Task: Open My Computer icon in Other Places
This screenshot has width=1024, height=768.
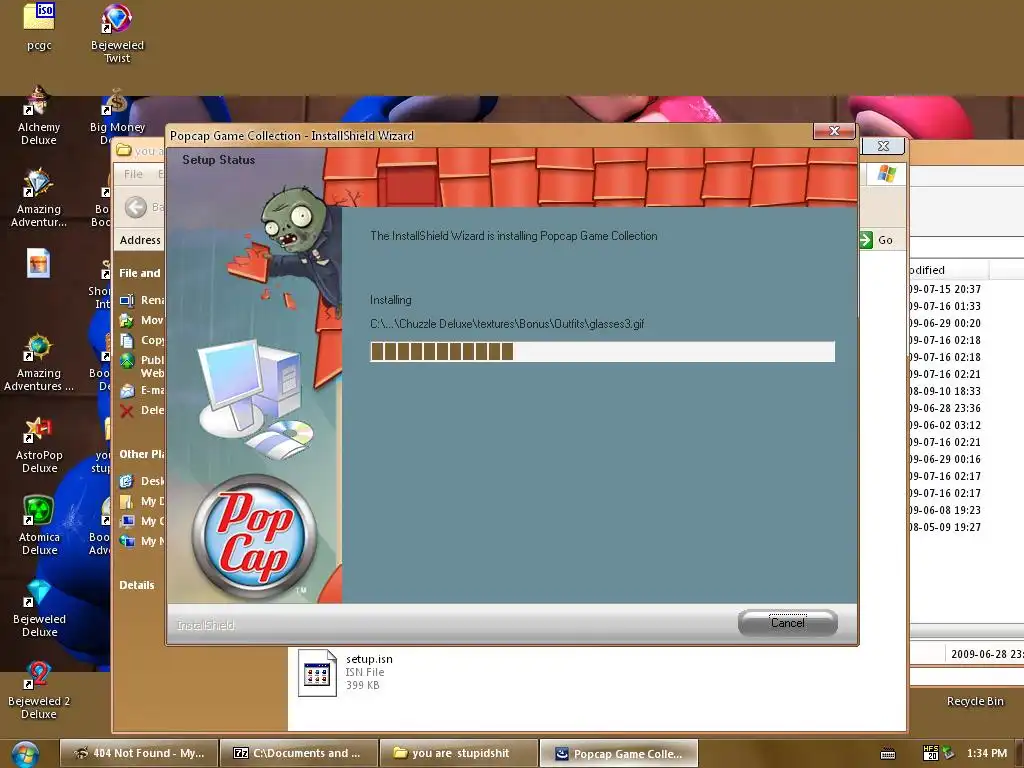Action: (127, 521)
